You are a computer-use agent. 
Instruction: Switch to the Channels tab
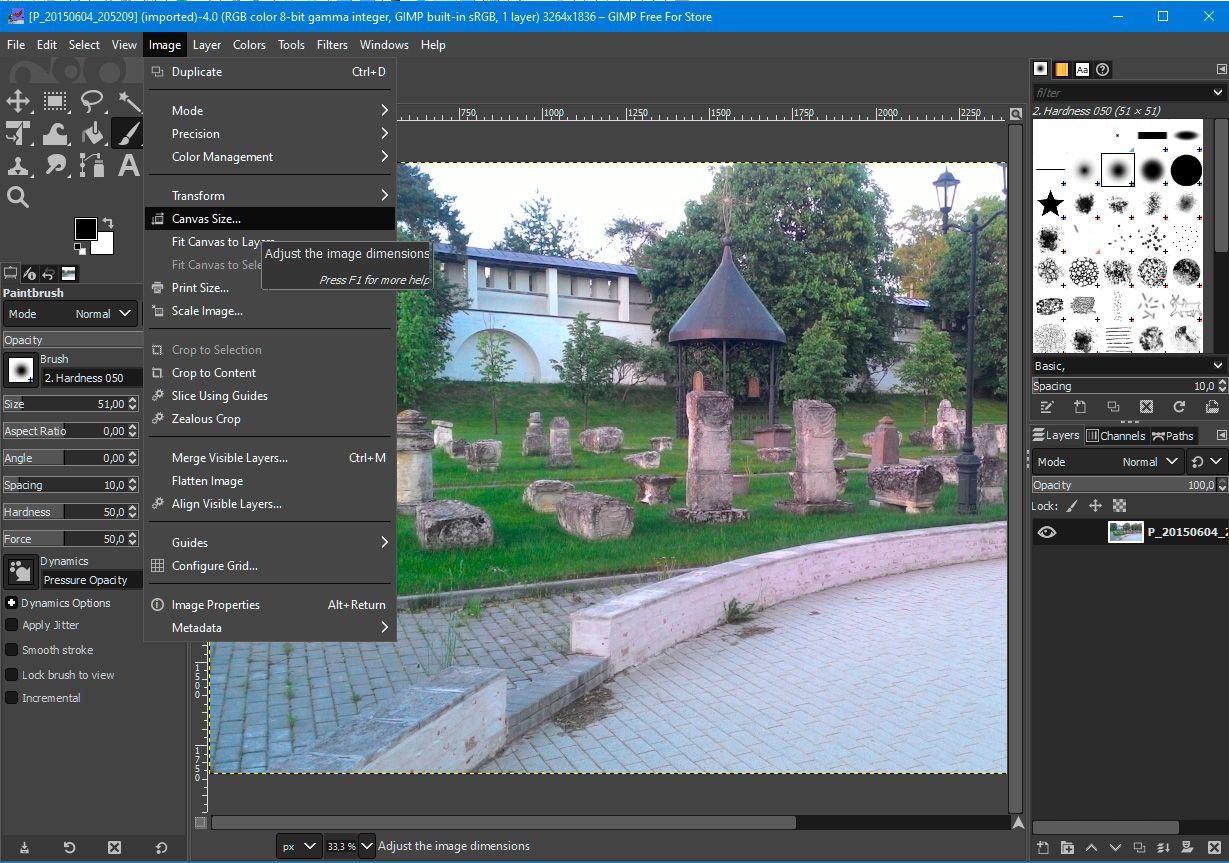point(1115,435)
